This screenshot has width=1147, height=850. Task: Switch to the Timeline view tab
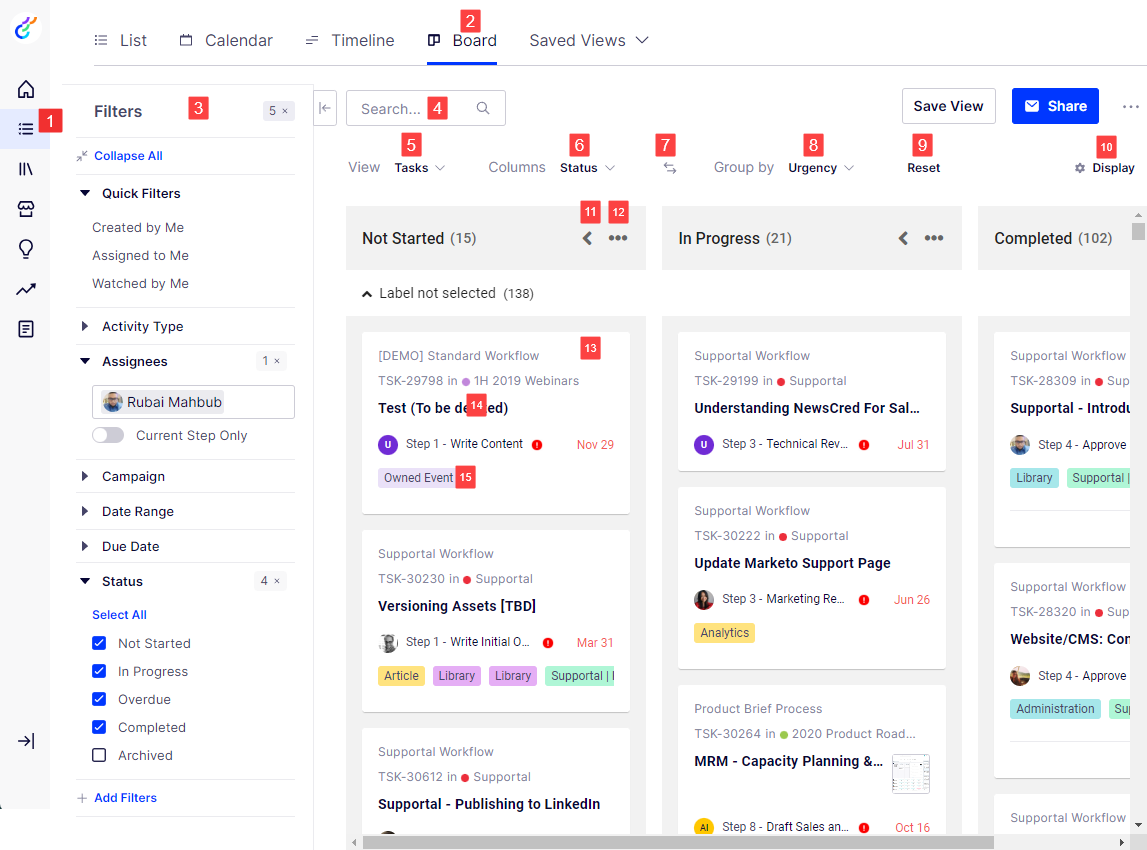350,40
